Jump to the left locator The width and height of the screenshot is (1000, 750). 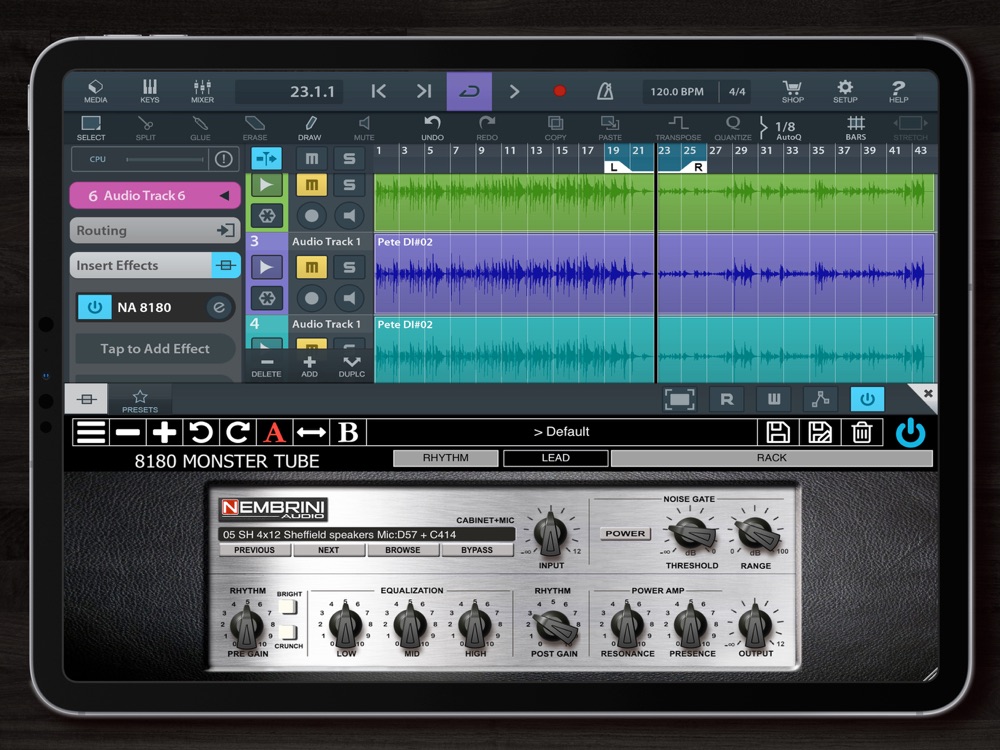[378, 91]
